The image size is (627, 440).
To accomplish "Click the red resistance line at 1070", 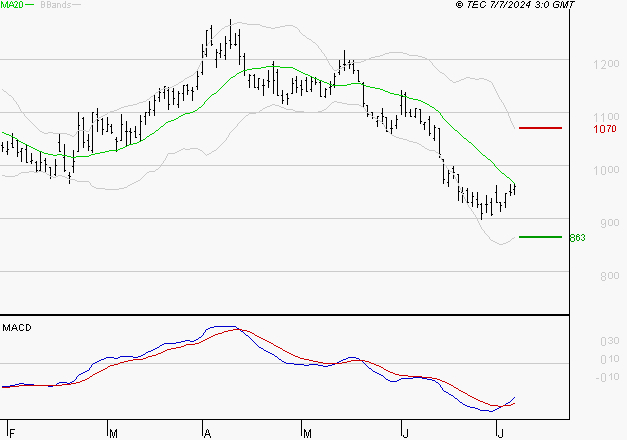I will tap(540, 128).
